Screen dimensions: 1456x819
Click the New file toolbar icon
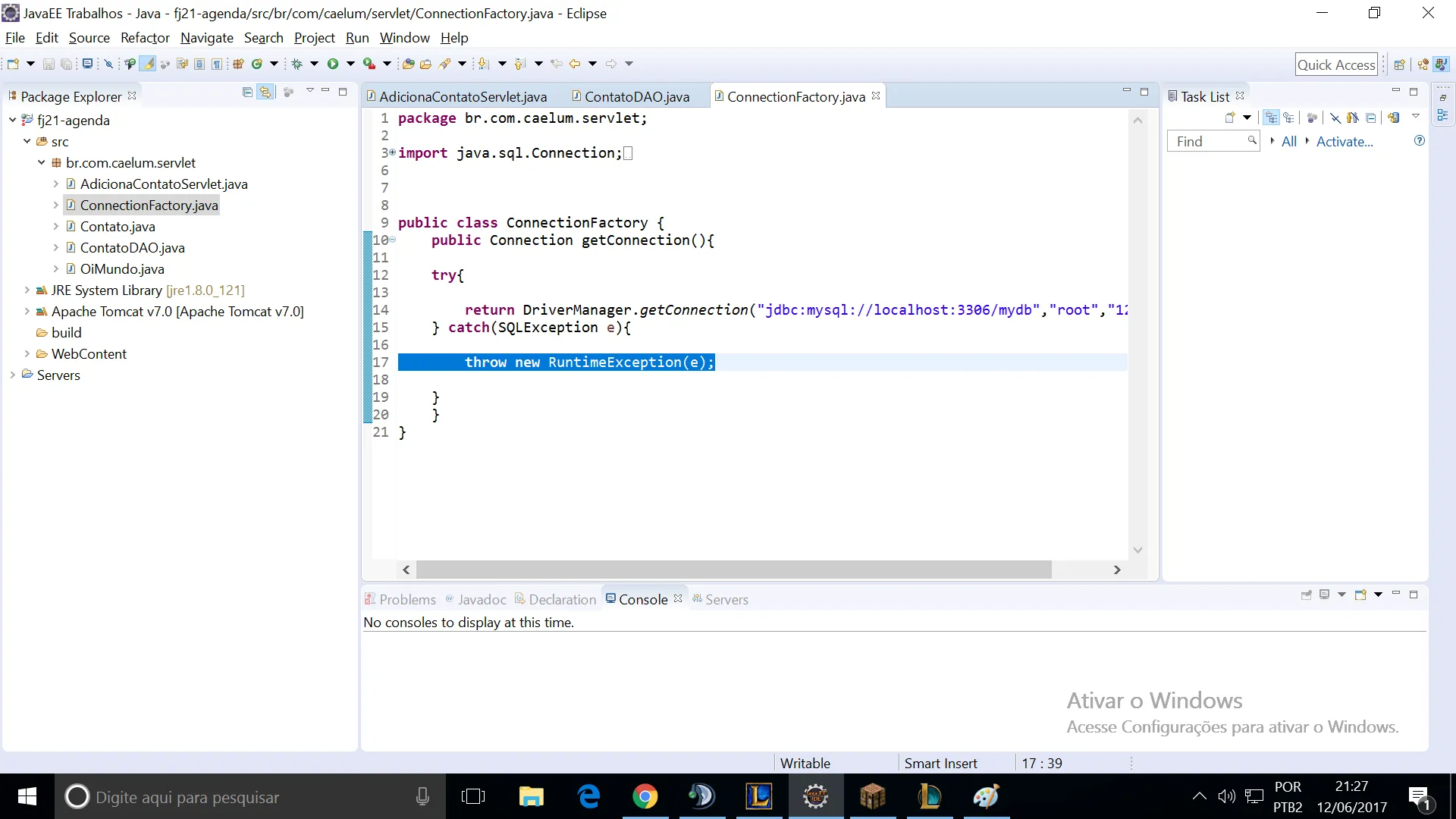(x=13, y=64)
